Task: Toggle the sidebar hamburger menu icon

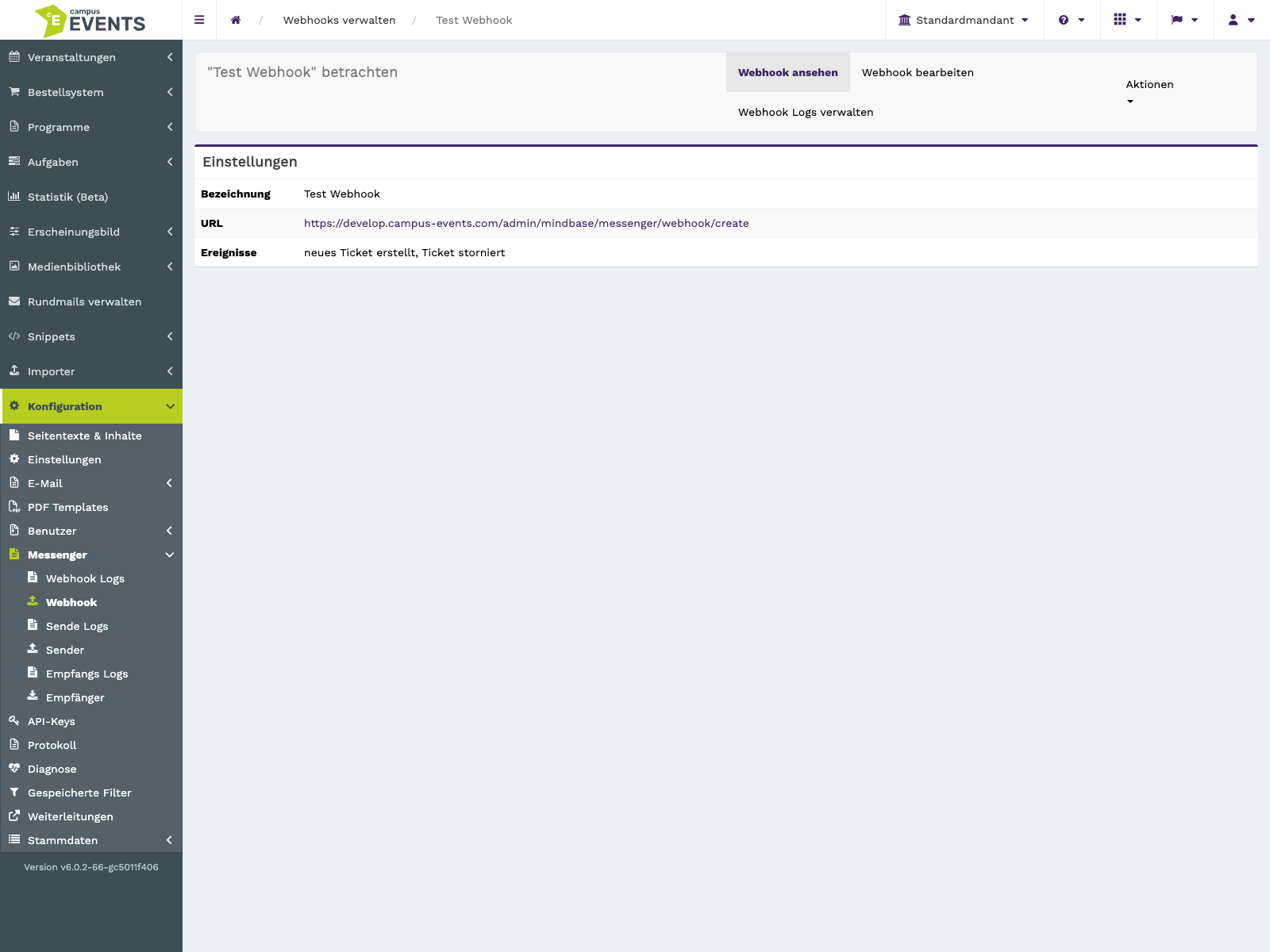Action: 199,20
